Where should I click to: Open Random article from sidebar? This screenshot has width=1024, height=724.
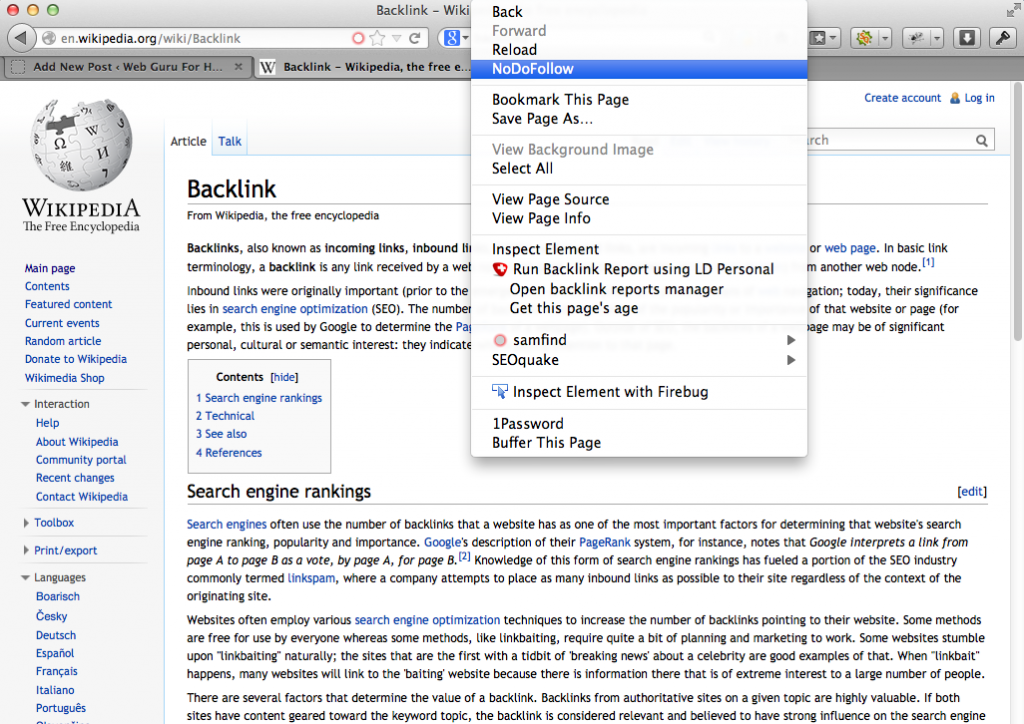pos(63,341)
